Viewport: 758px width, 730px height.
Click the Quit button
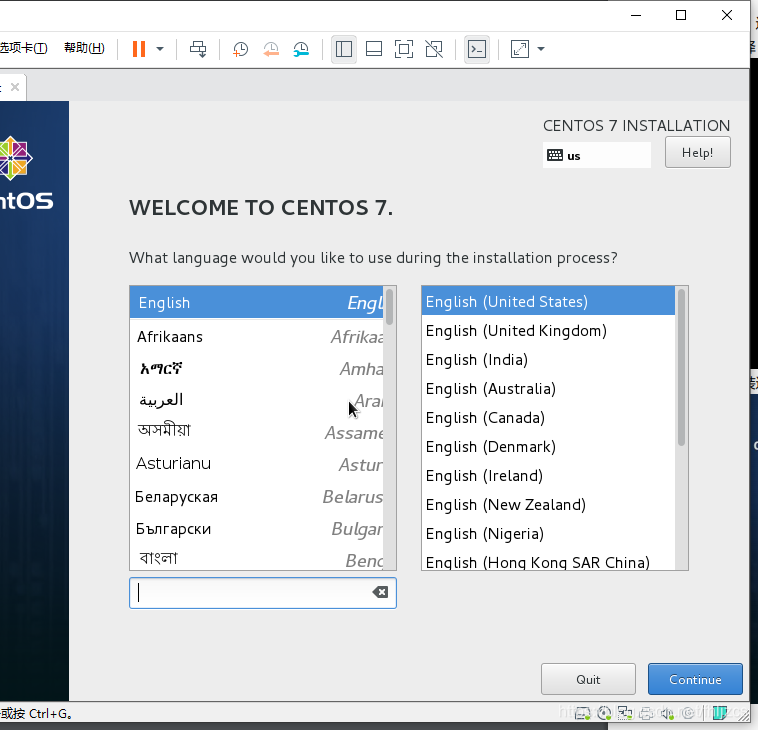coord(588,679)
